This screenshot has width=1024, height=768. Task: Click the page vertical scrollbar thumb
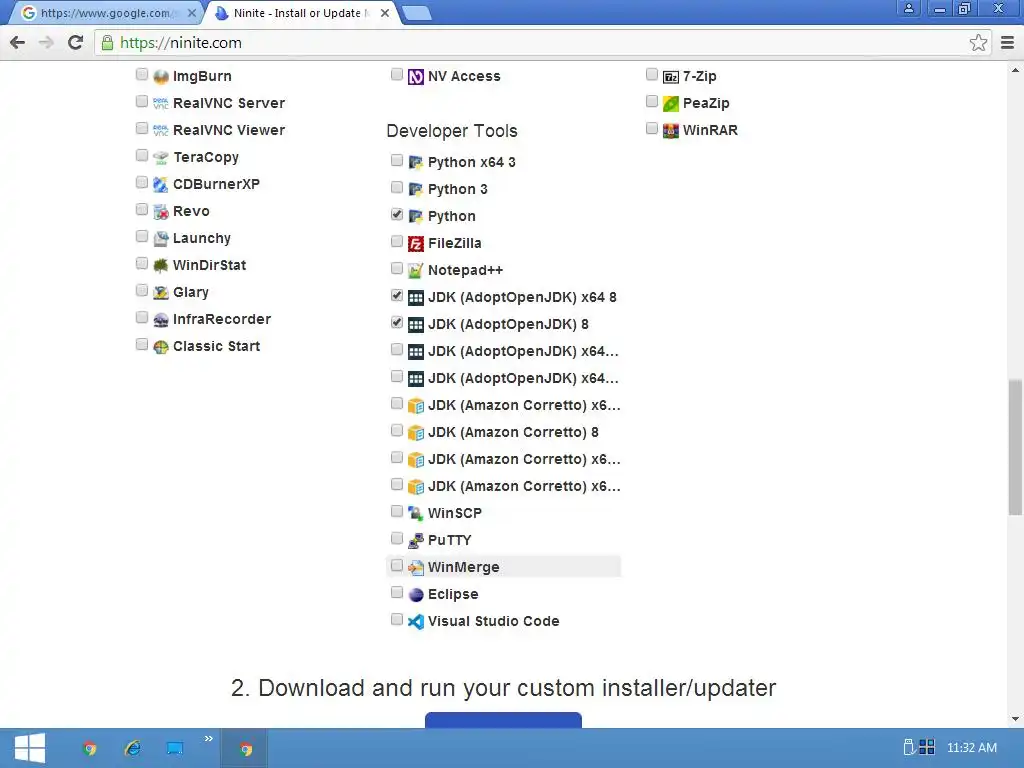[1015, 447]
